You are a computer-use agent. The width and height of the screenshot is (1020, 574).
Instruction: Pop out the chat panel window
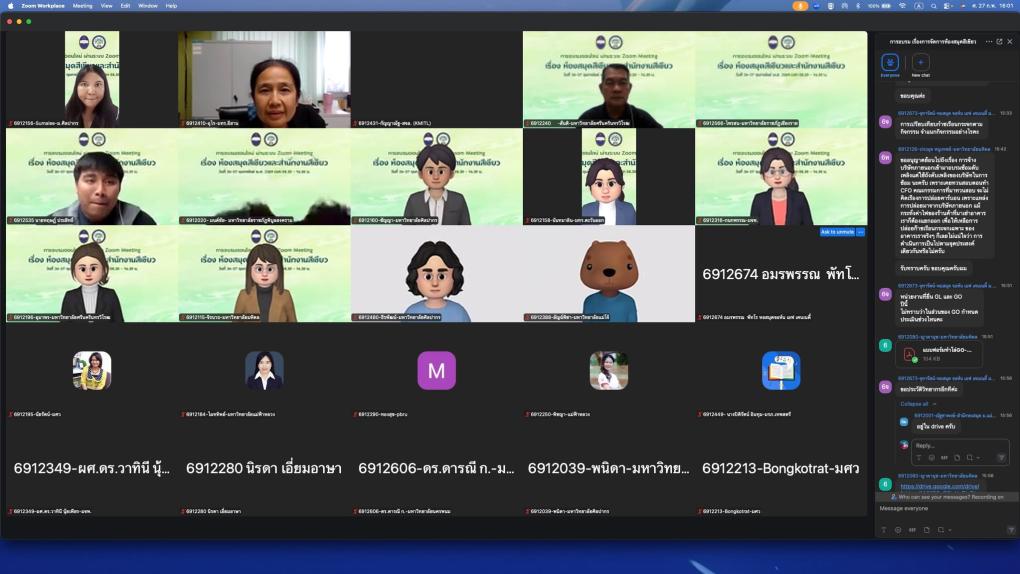click(x=998, y=41)
